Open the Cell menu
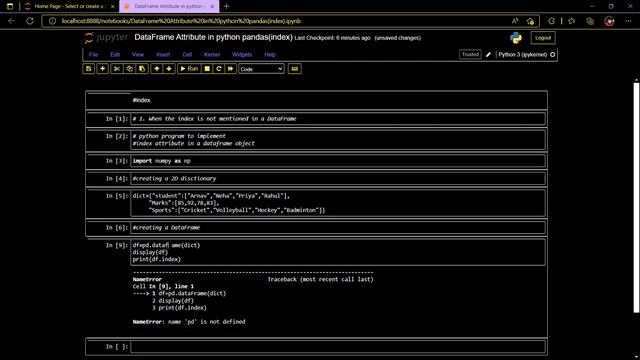Viewport: 640px width, 360px height. [x=187, y=55]
